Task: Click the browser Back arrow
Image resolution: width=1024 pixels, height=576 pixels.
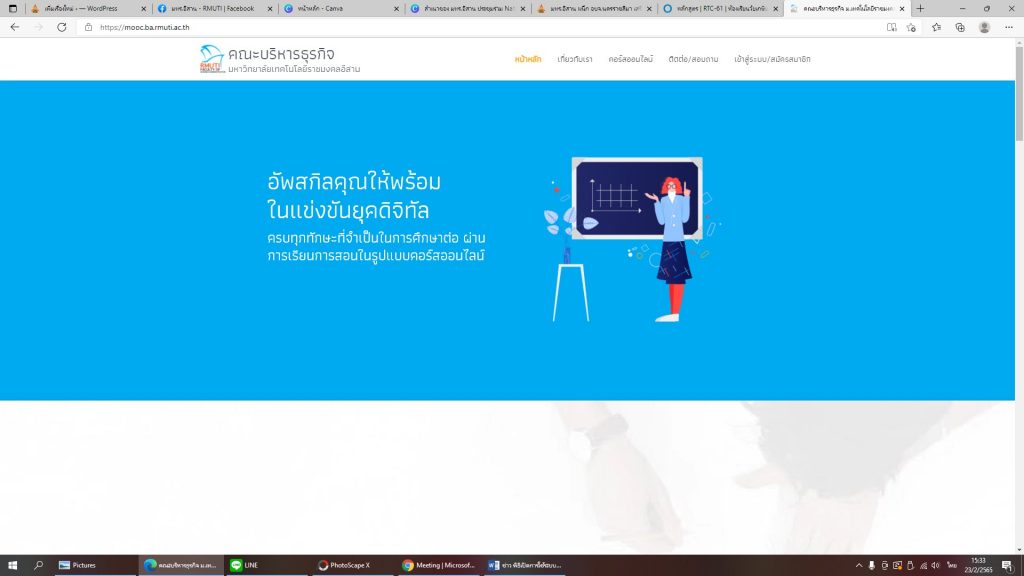Action: tap(14, 27)
